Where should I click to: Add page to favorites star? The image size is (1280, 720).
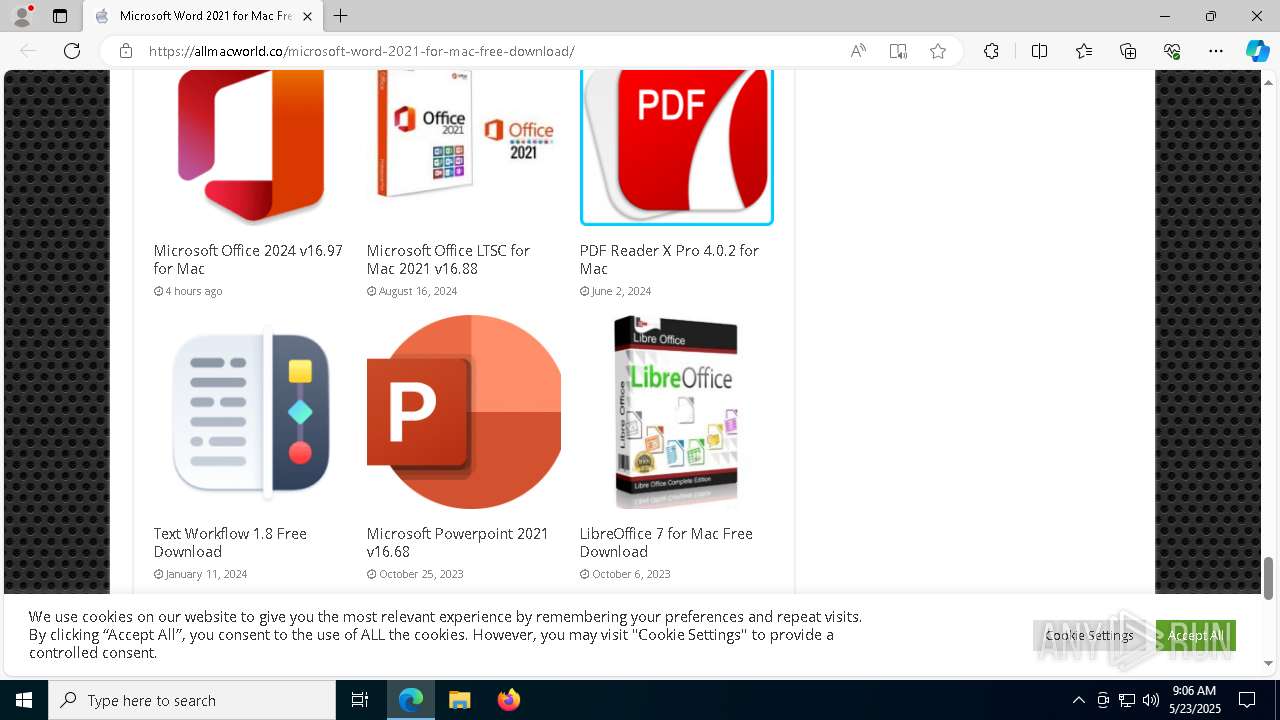point(938,51)
